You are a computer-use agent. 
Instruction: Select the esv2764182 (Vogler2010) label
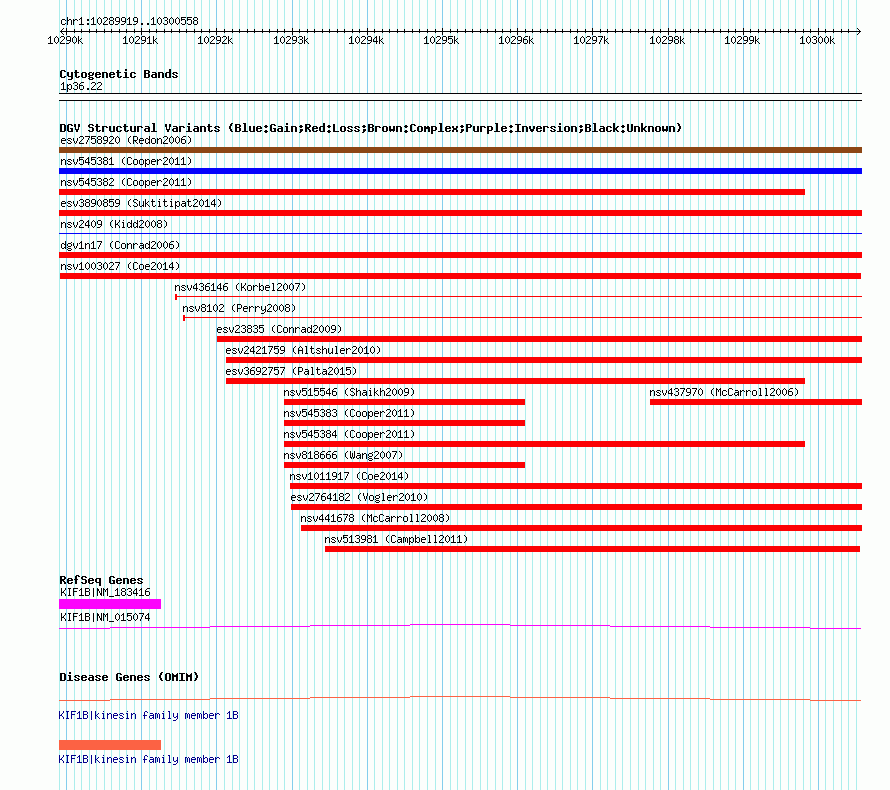[x=359, y=497]
